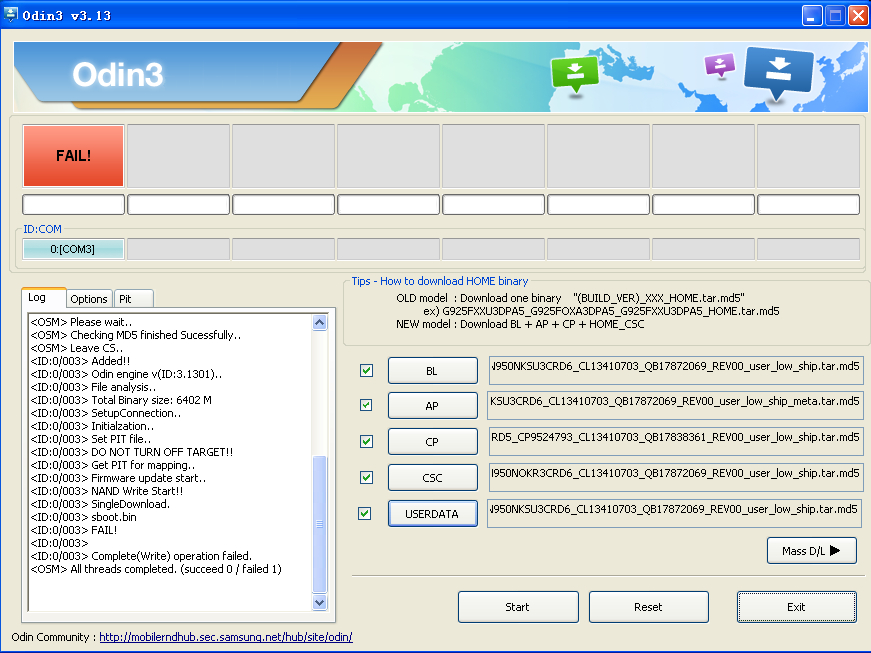Open the Odin Community samsung hub link
This screenshot has height=653, width=871.
click(x=226, y=637)
